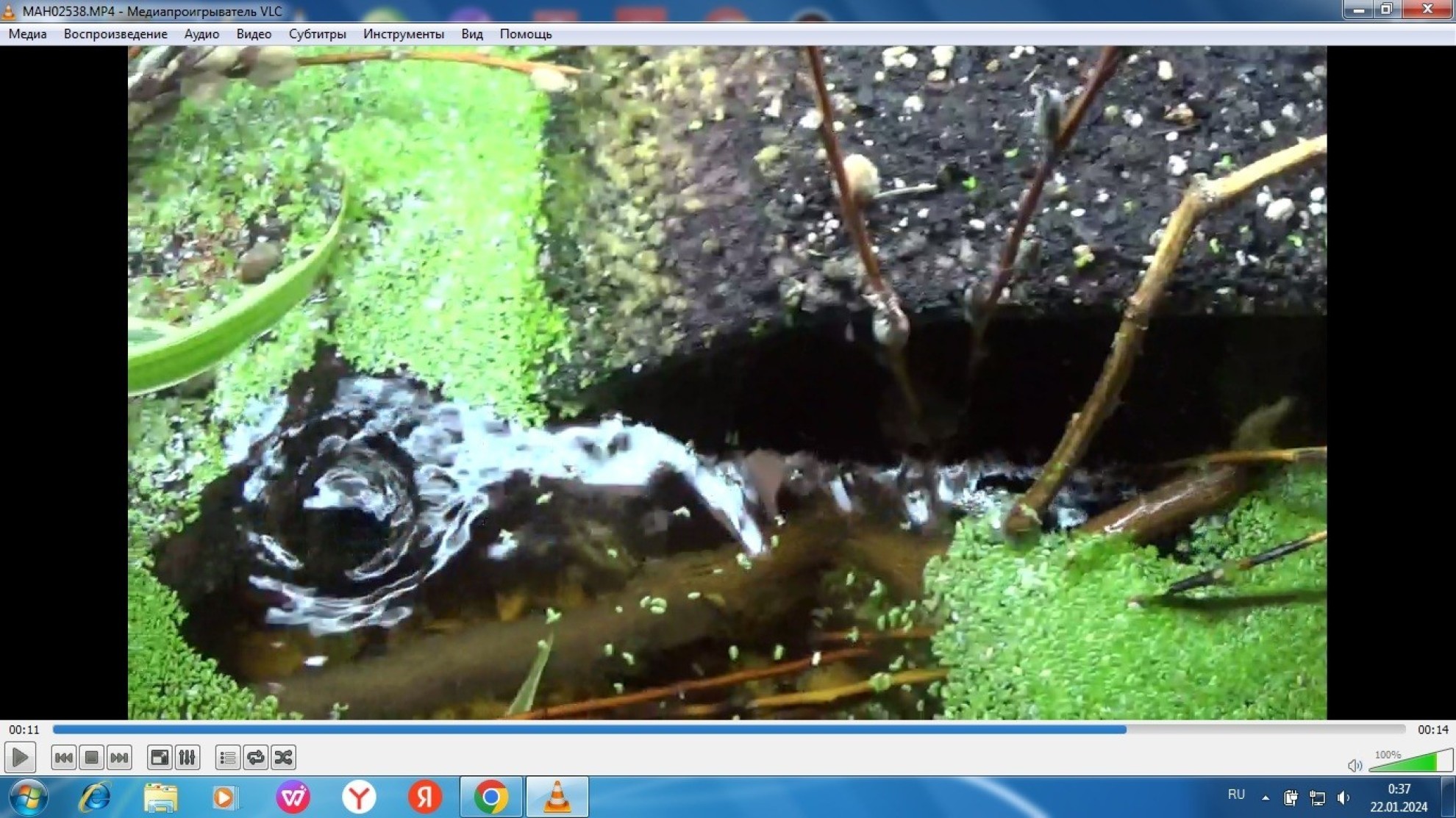
Task: Skip to next media in playlist
Action: click(x=119, y=757)
